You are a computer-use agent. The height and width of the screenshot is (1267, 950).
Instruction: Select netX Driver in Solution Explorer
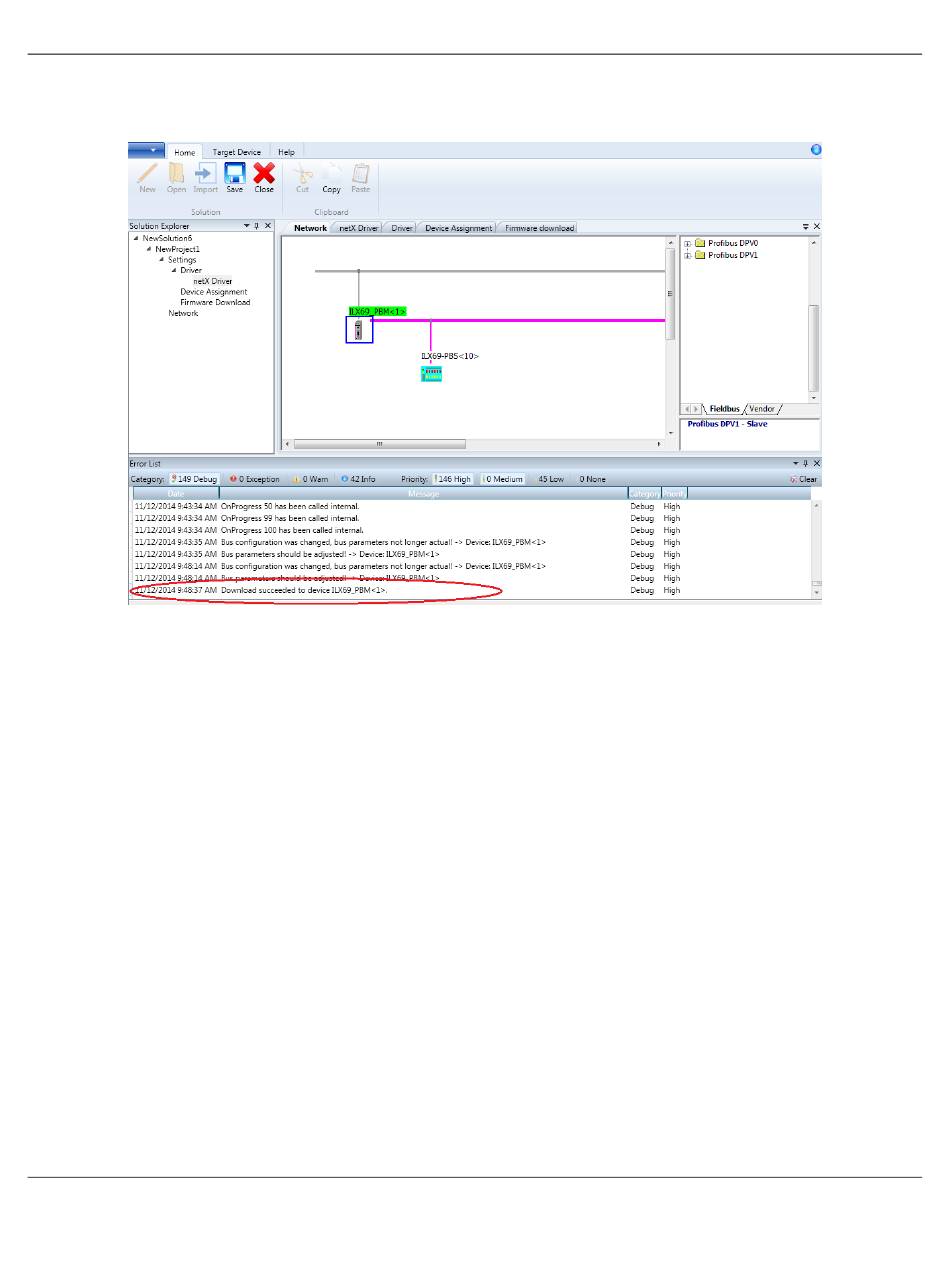212,281
